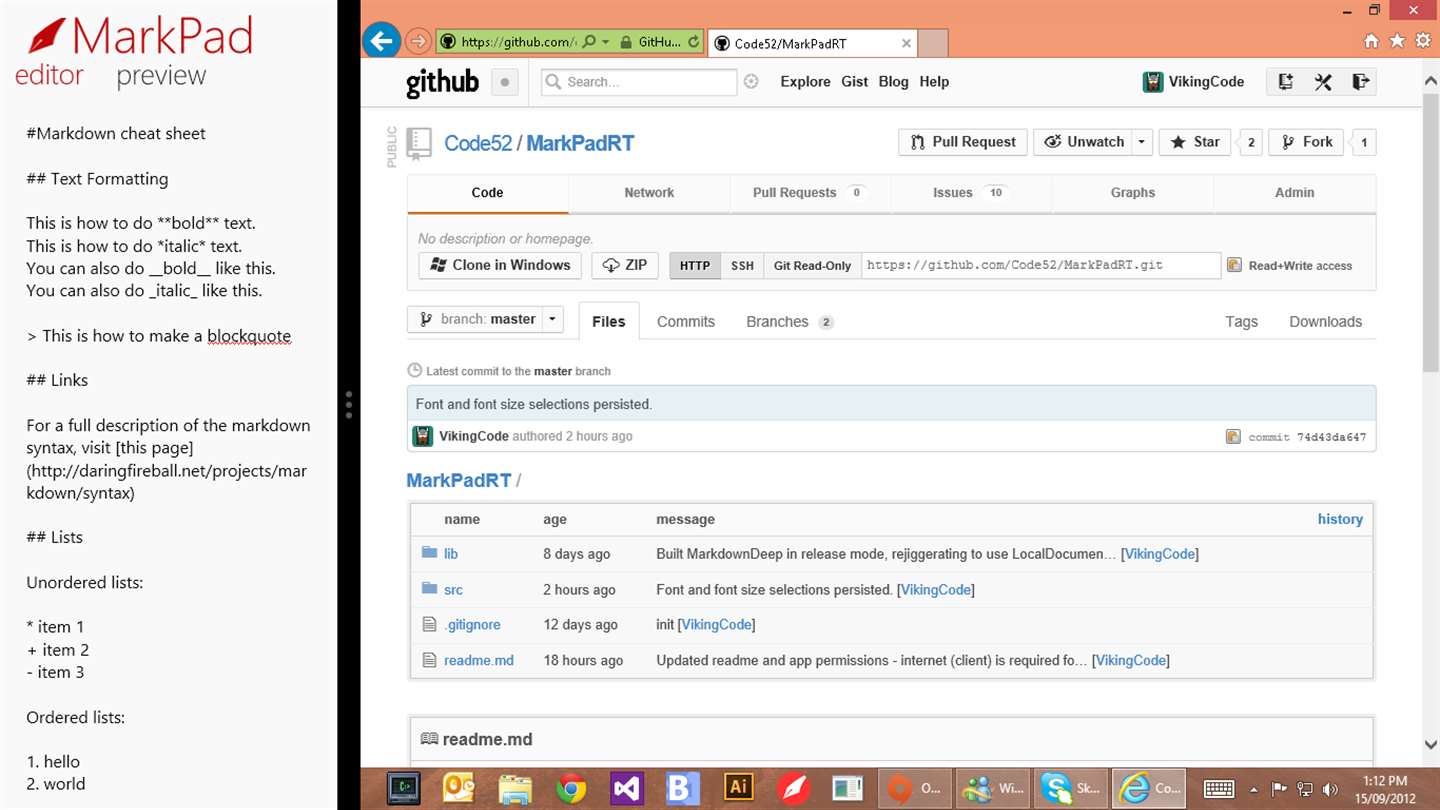Show hidden tray icons arrow
This screenshot has height=810, width=1440.
tap(1253, 789)
